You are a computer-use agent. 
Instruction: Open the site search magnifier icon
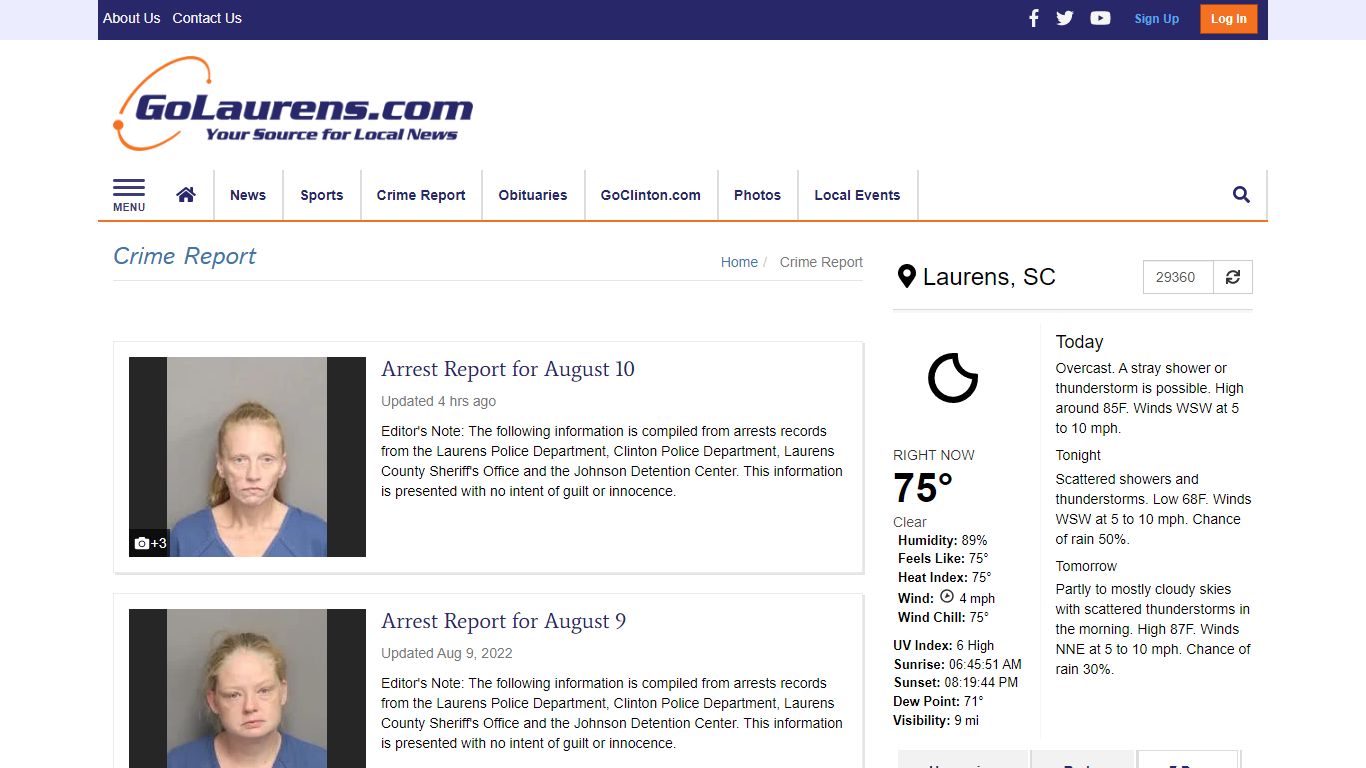1241,195
